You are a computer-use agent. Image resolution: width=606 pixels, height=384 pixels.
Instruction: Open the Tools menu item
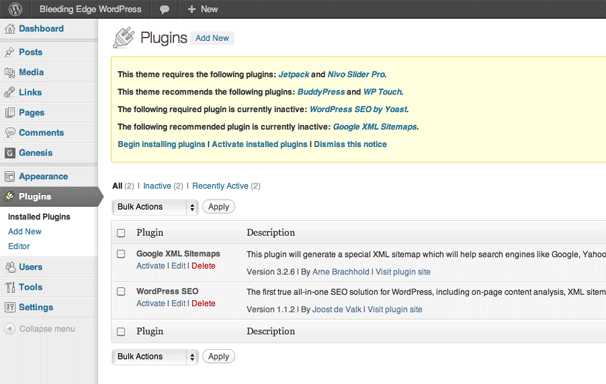[x=31, y=287]
